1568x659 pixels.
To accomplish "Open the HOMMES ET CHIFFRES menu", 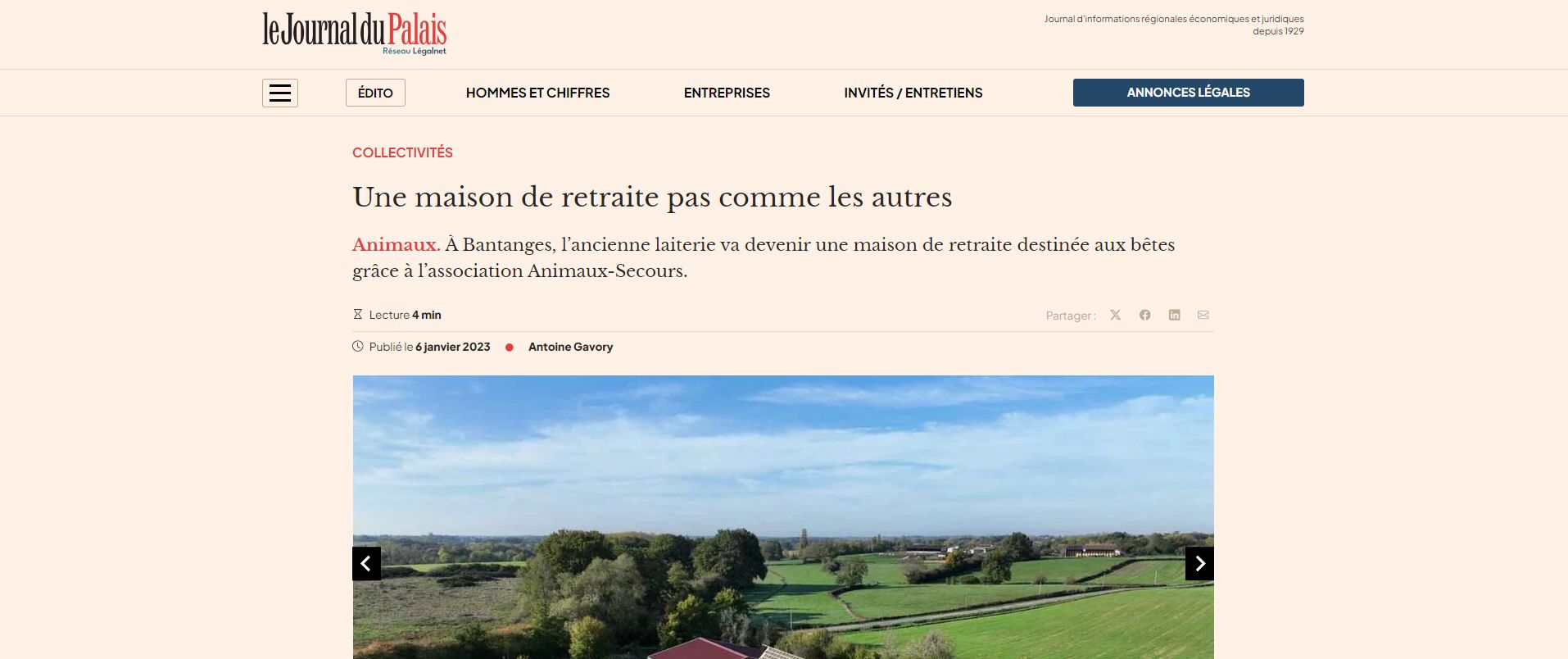I will point(537,93).
